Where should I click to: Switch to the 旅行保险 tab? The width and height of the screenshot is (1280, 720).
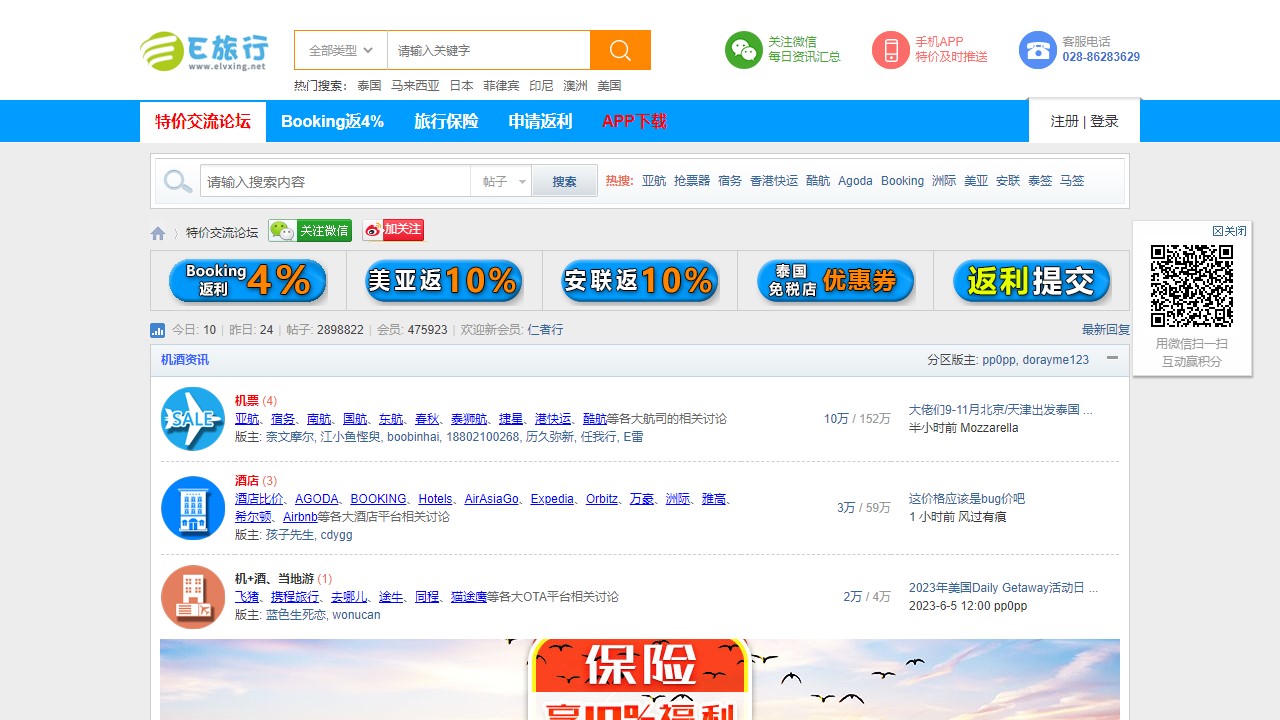tap(444, 121)
